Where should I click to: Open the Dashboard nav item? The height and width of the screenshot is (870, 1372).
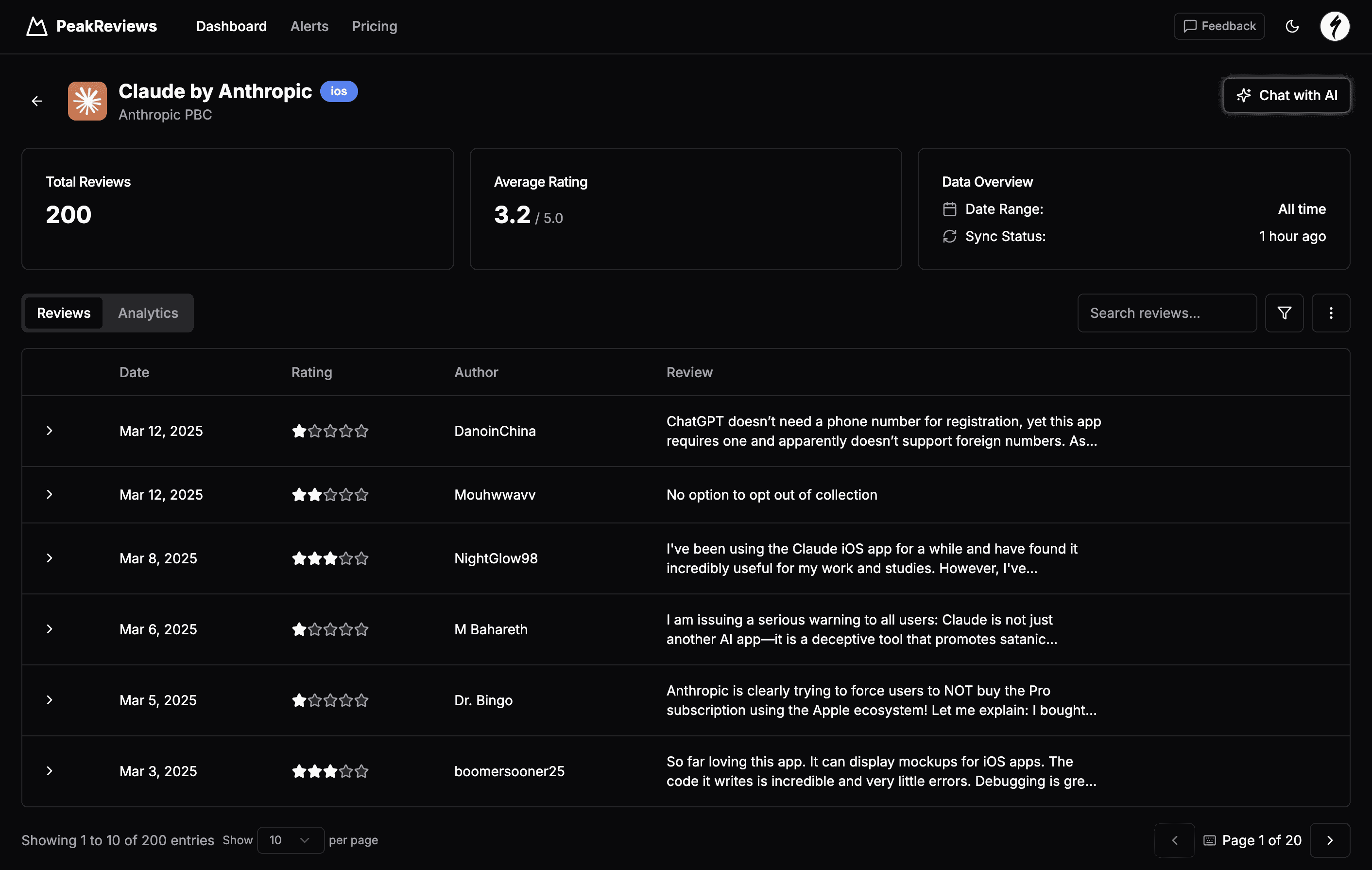click(x=231, y=26)
